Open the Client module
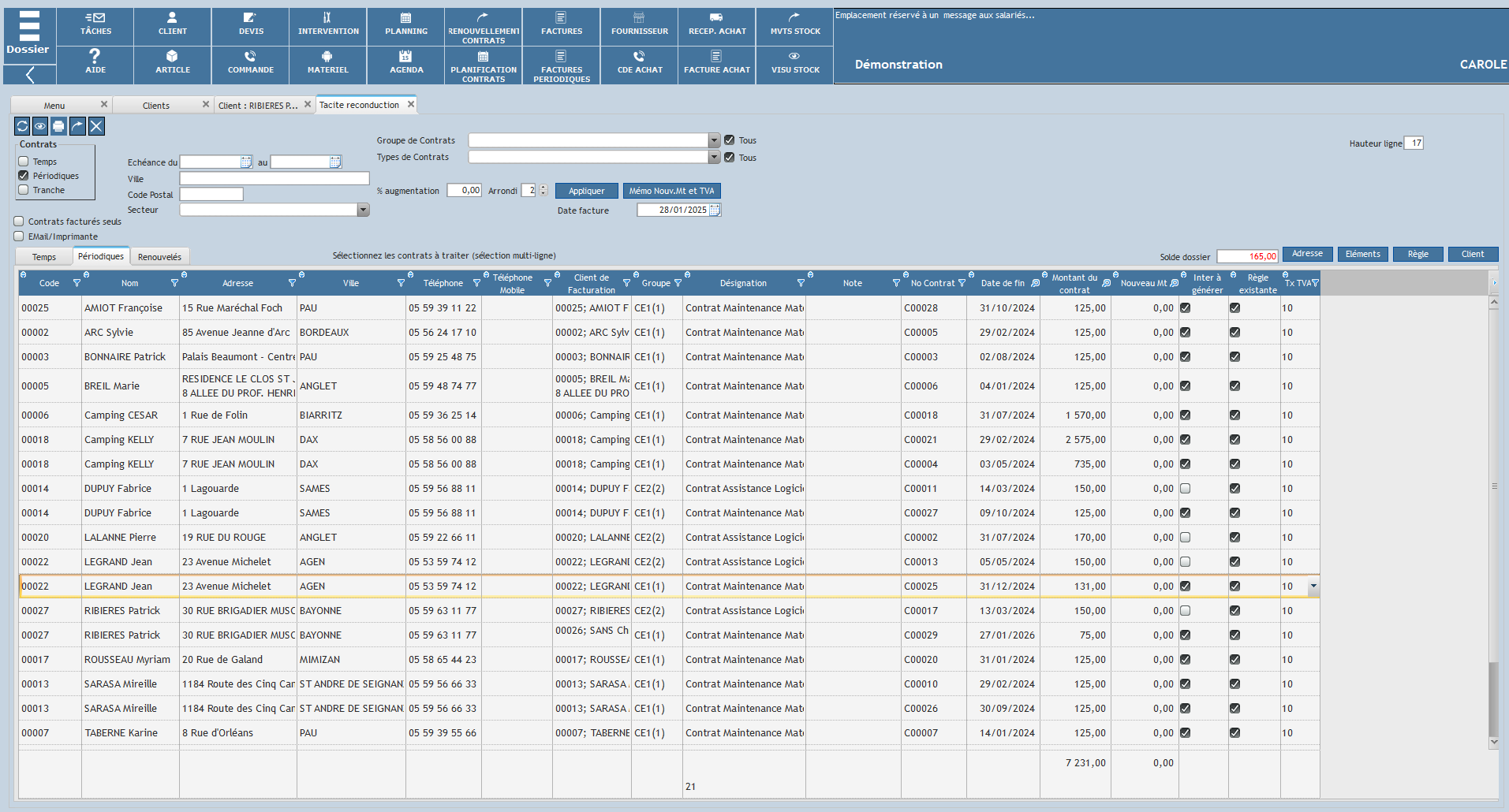Image resolution: width=1509 pixels, height=812 pixels. click(x=173, y=27)
